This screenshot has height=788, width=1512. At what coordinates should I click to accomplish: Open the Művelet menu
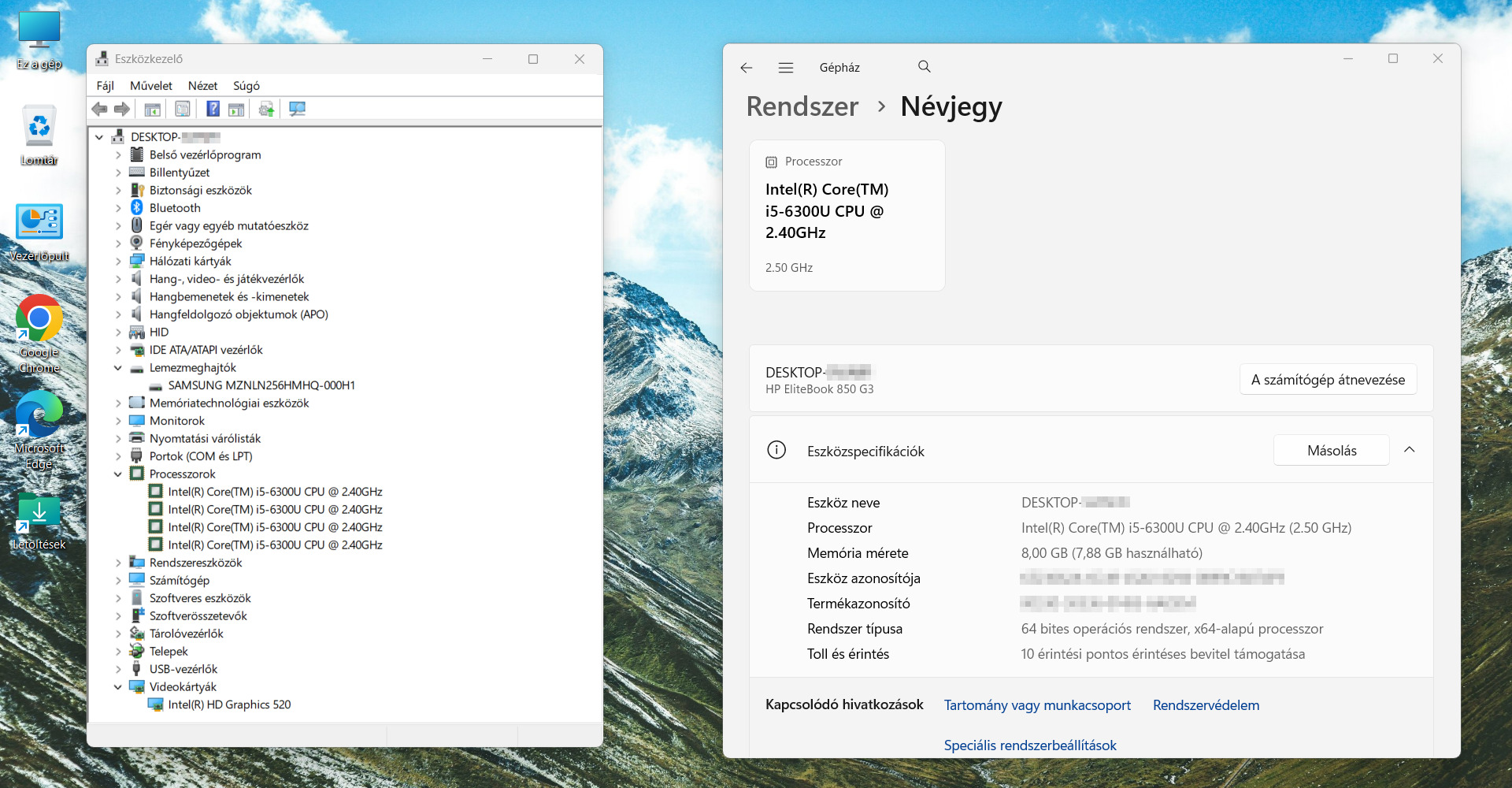point(151,86)
